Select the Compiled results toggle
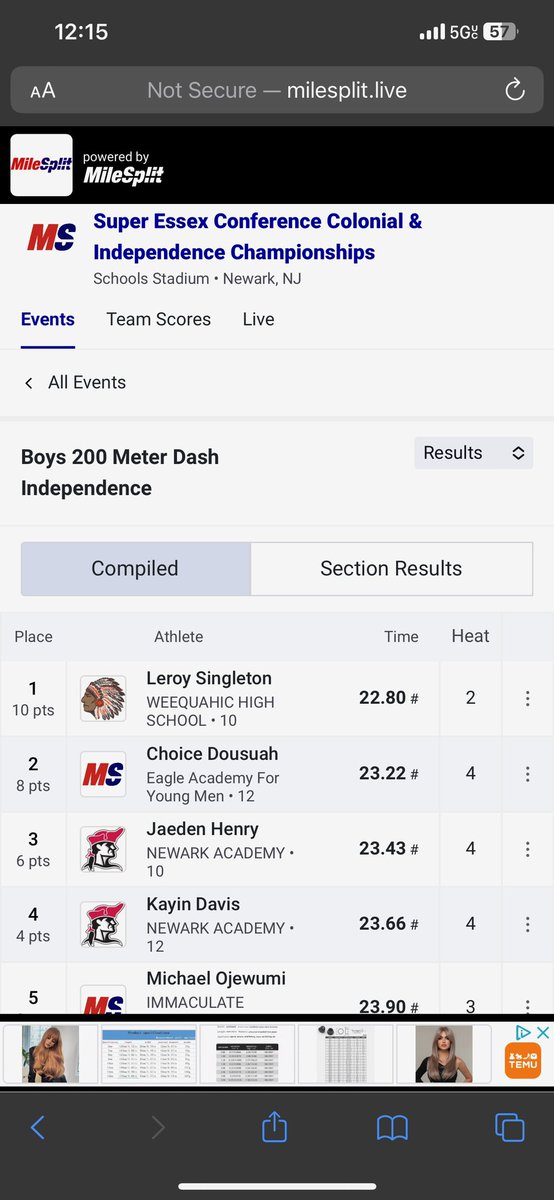The height and width of the screenshot is (1200, 554). 136,569
